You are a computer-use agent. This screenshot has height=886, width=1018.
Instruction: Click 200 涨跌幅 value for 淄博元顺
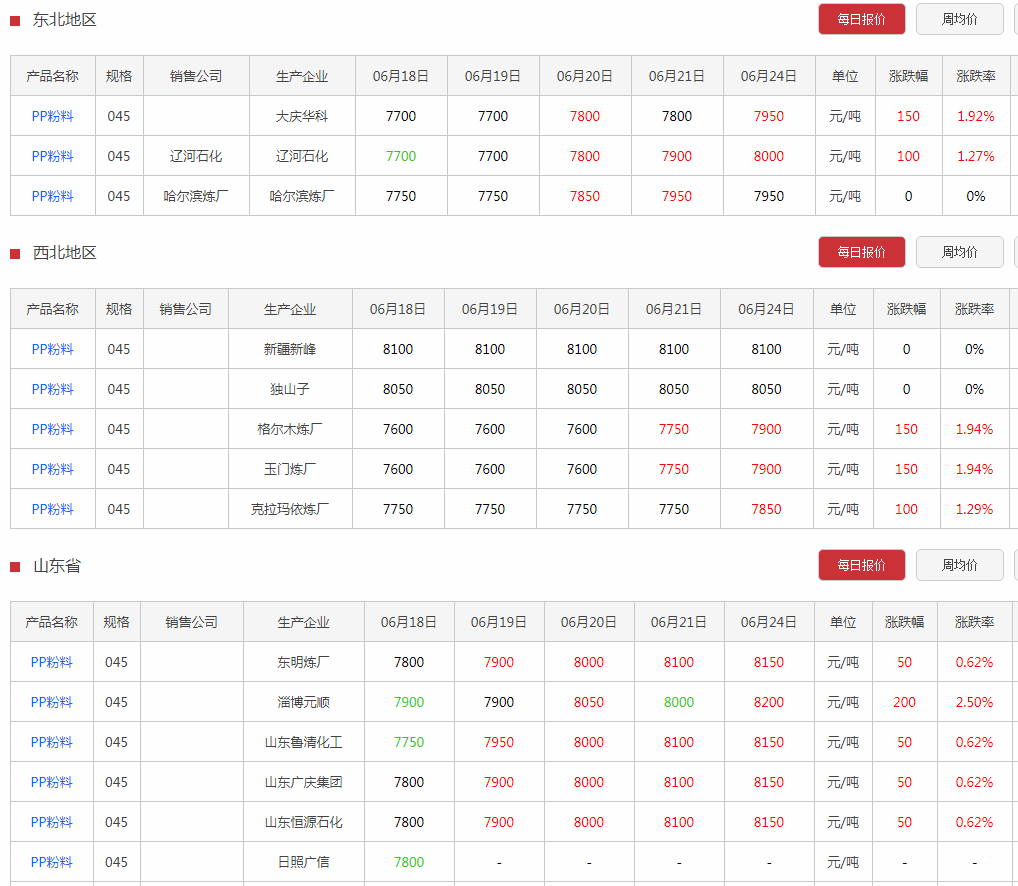(x=904, y=702)
